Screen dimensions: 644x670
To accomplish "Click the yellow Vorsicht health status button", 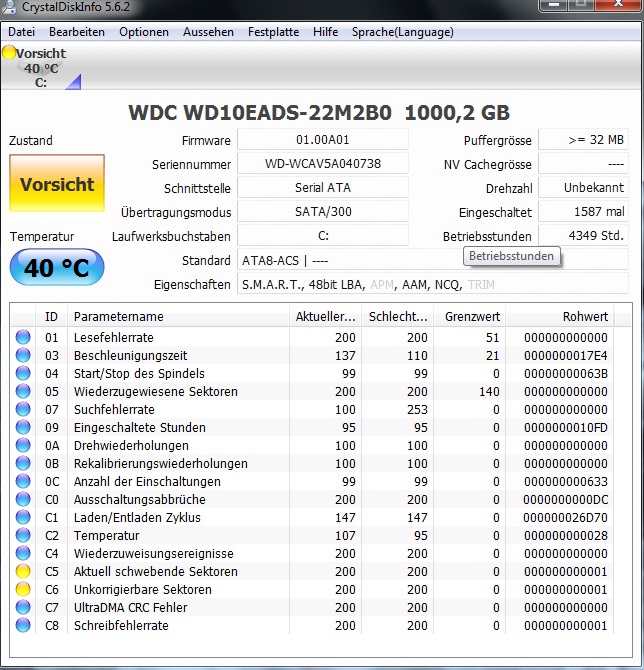I will 57,184.
